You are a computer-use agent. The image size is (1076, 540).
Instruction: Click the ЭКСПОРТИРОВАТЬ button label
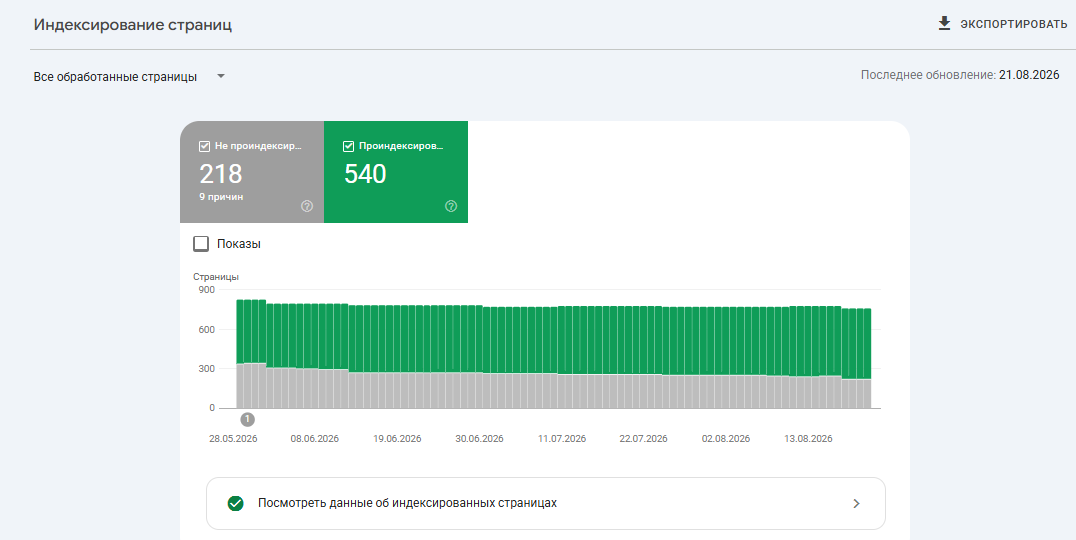coord(1014,25)
